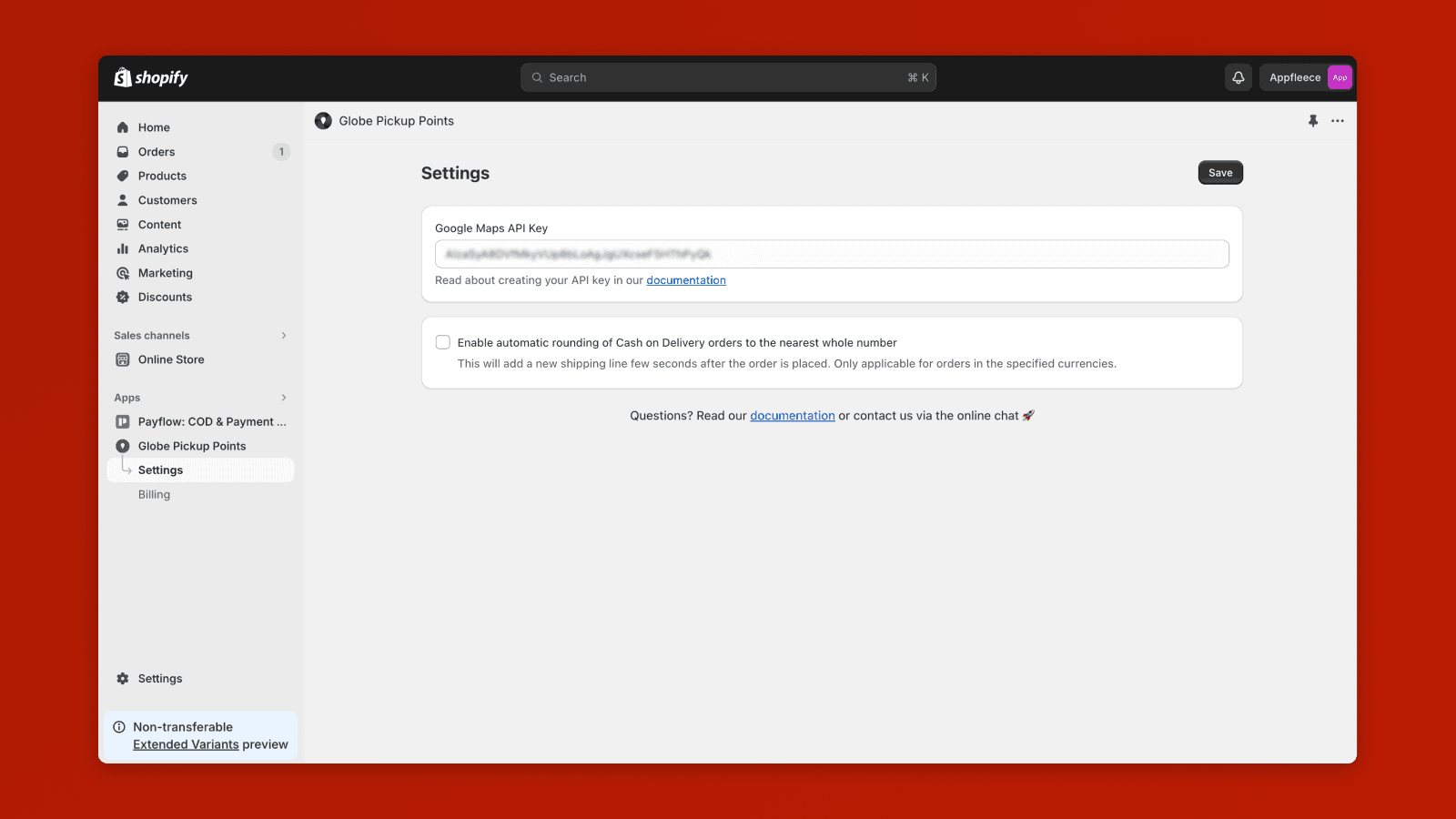The image size is (1456, 819).
Task: Click the admin Settings gear icon
Action: click(x=123, y=678)
